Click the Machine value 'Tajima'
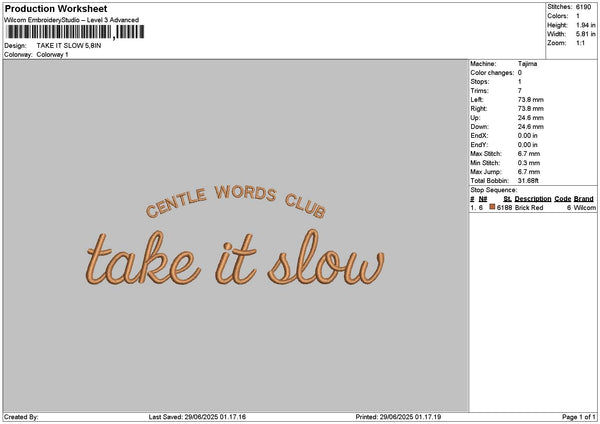This screenshot has height=424, width=600. point(527,64)
